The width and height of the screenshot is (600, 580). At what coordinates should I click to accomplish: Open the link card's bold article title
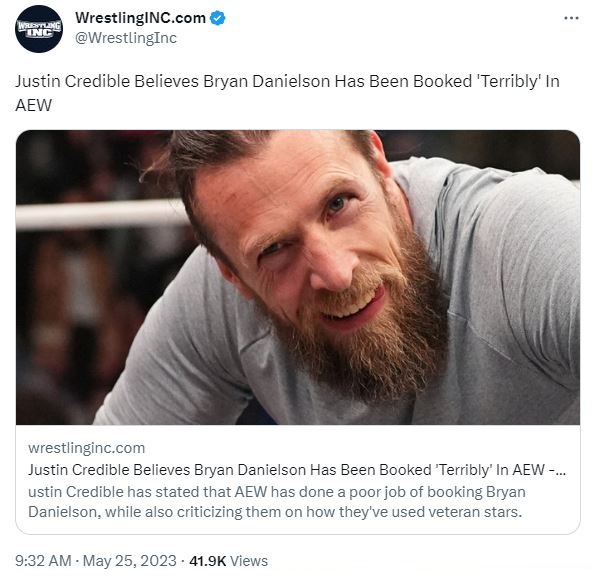pyautogui.click(x=297, y=470)
